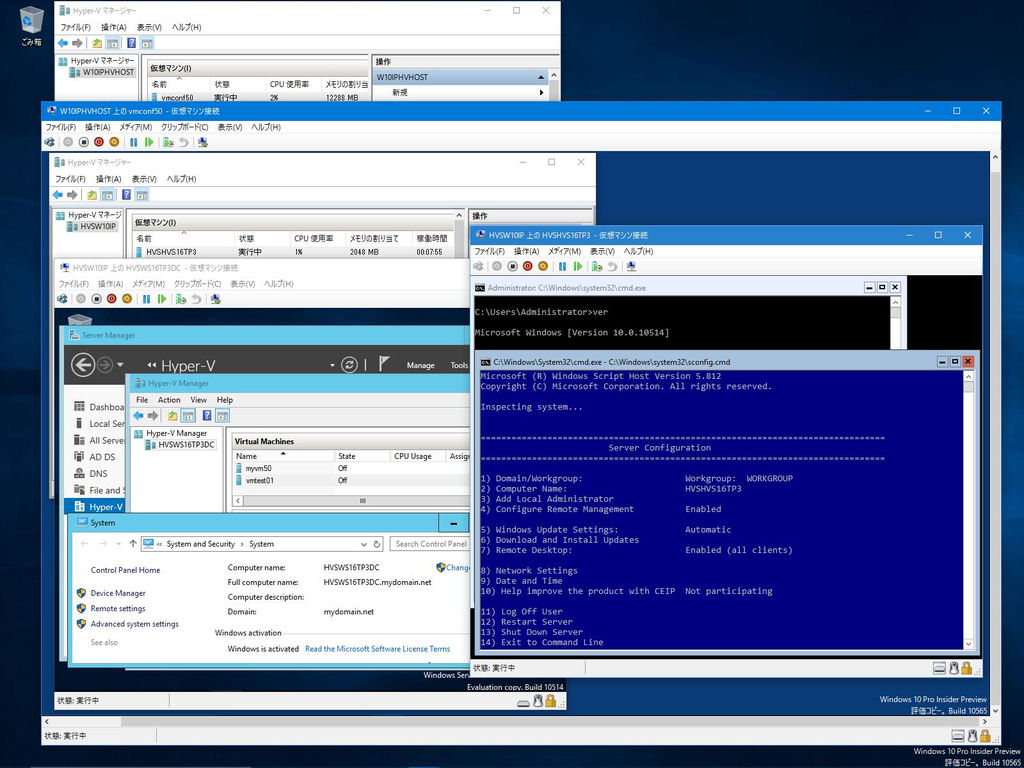The height and width of the screenshot is (768, 1024).
Task: Open Server Manager notifications flag
Action: (384, 364)
